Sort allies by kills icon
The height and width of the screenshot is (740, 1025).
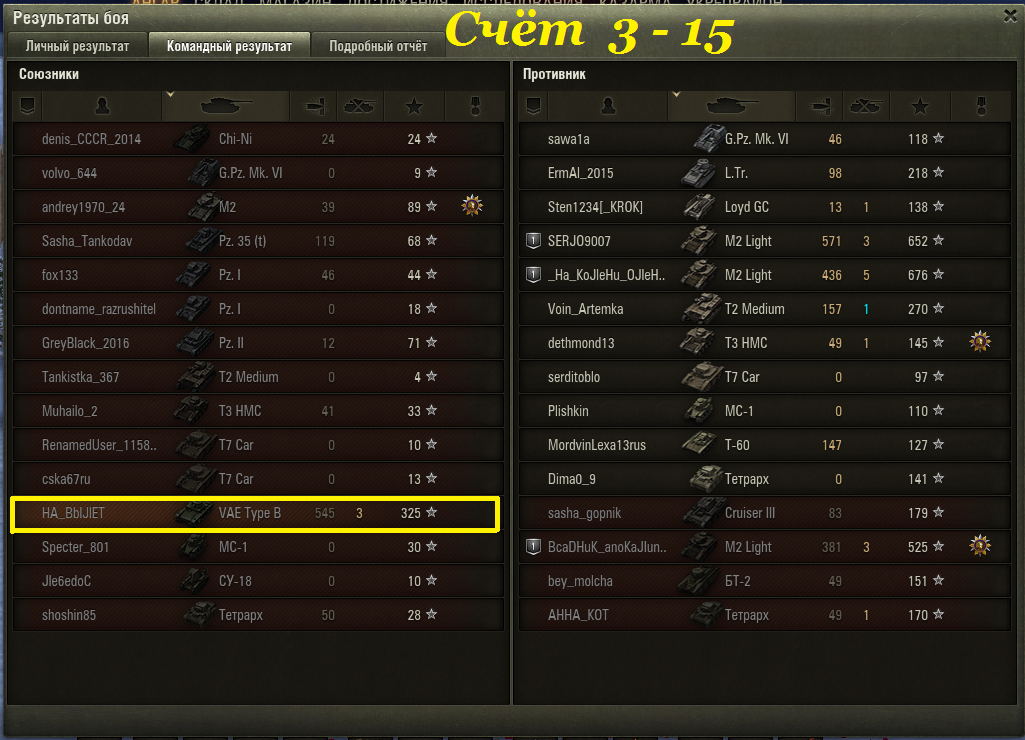(360, 106)
